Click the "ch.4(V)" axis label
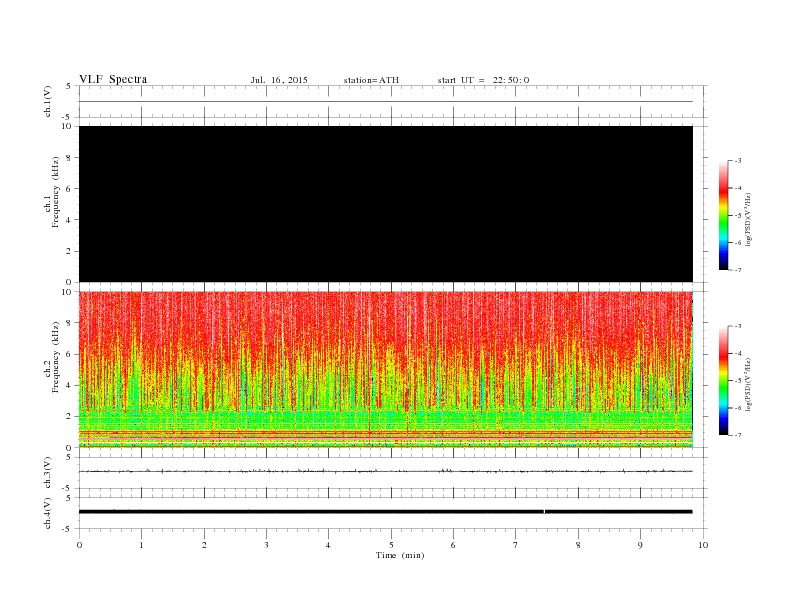The image size is (792, 612). pyautogui.click(x=48, y=513)
